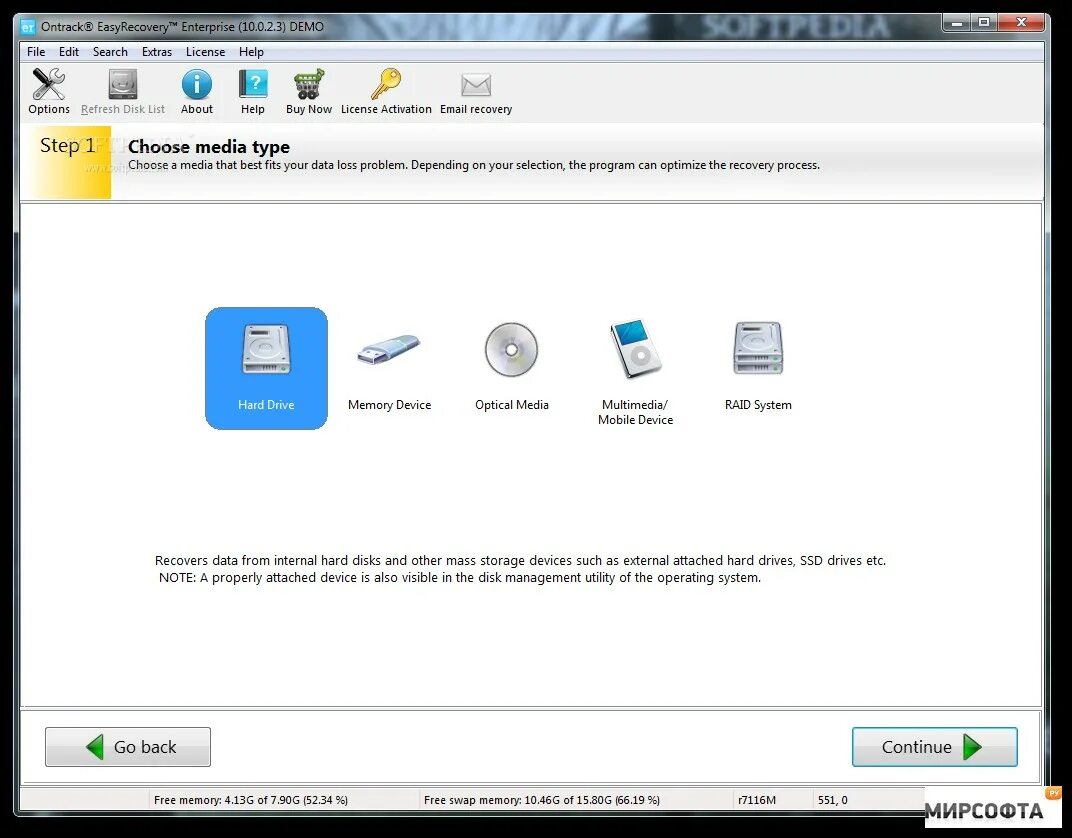
Task: Click the 'Recovers data from internal hard disks' description
Action: click(x=520, y=560)
